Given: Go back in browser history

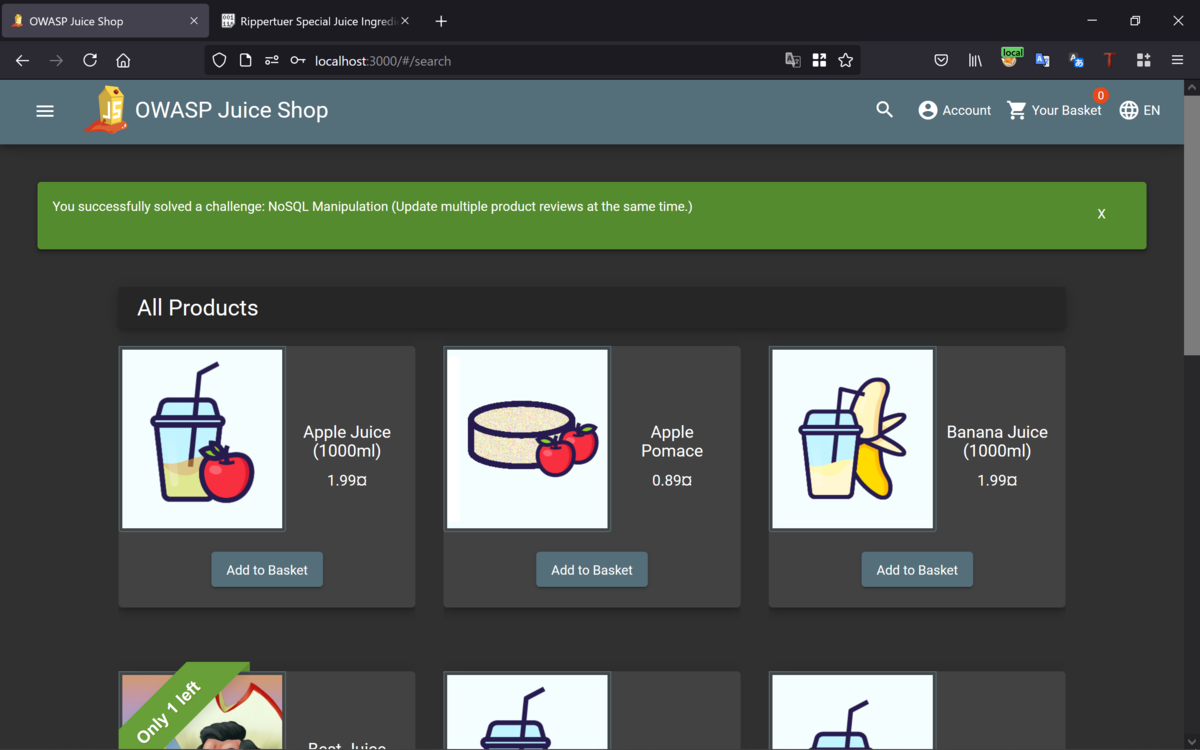Looking at the screenshot, I should [x=22, y=61].
